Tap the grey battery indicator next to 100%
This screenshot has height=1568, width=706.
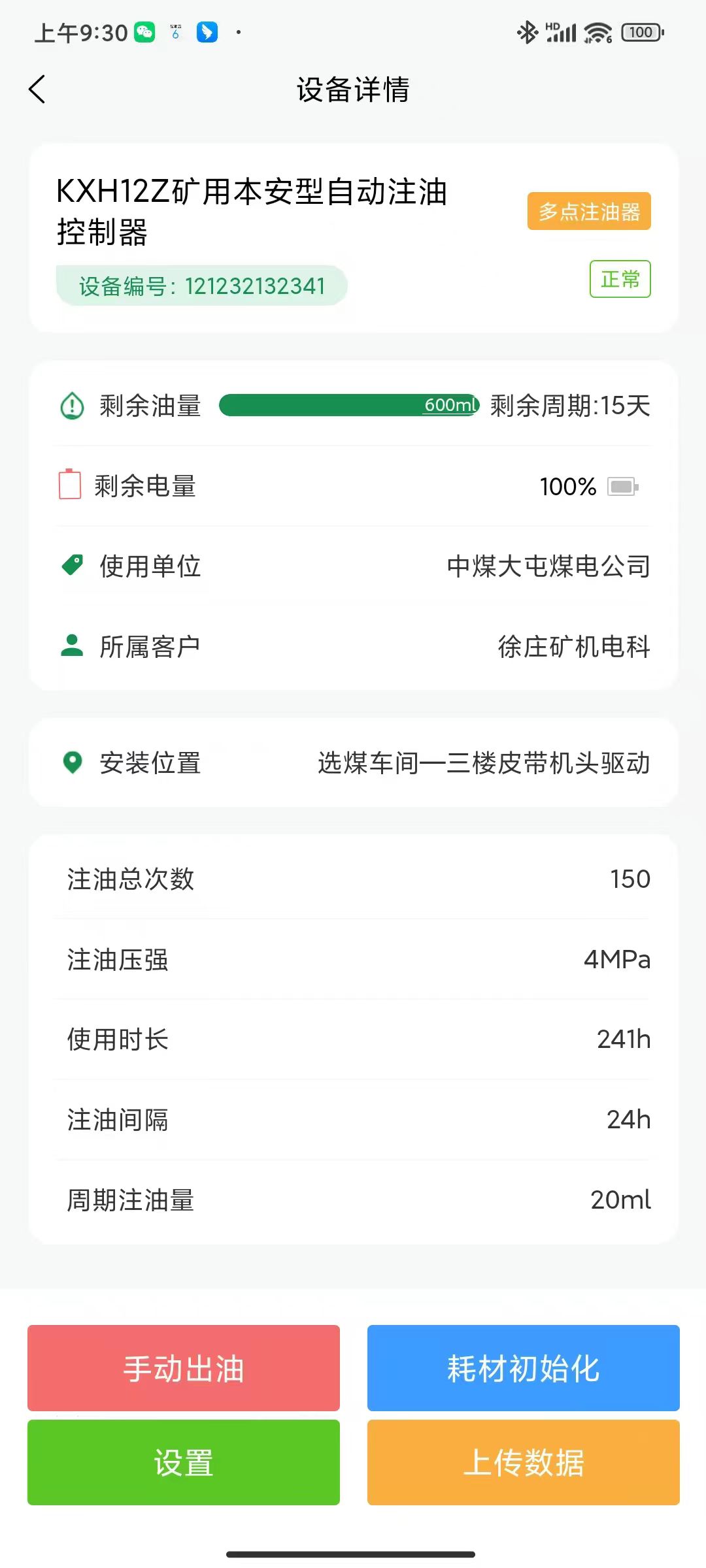[622, 487]
